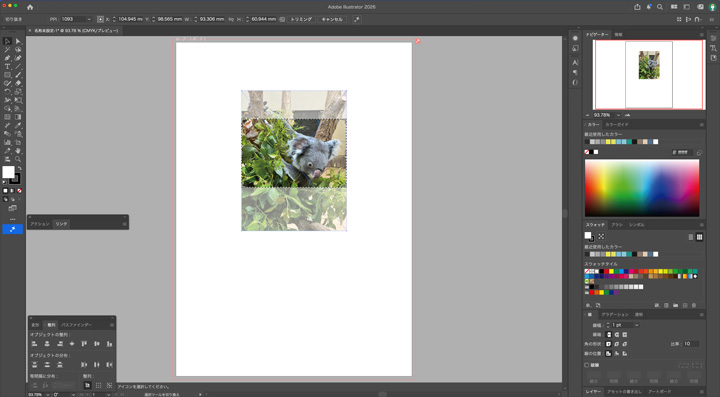Viewport: 720px width, 397px height.
Task: Open Navigator panel menu
Action: coord(701,34)
